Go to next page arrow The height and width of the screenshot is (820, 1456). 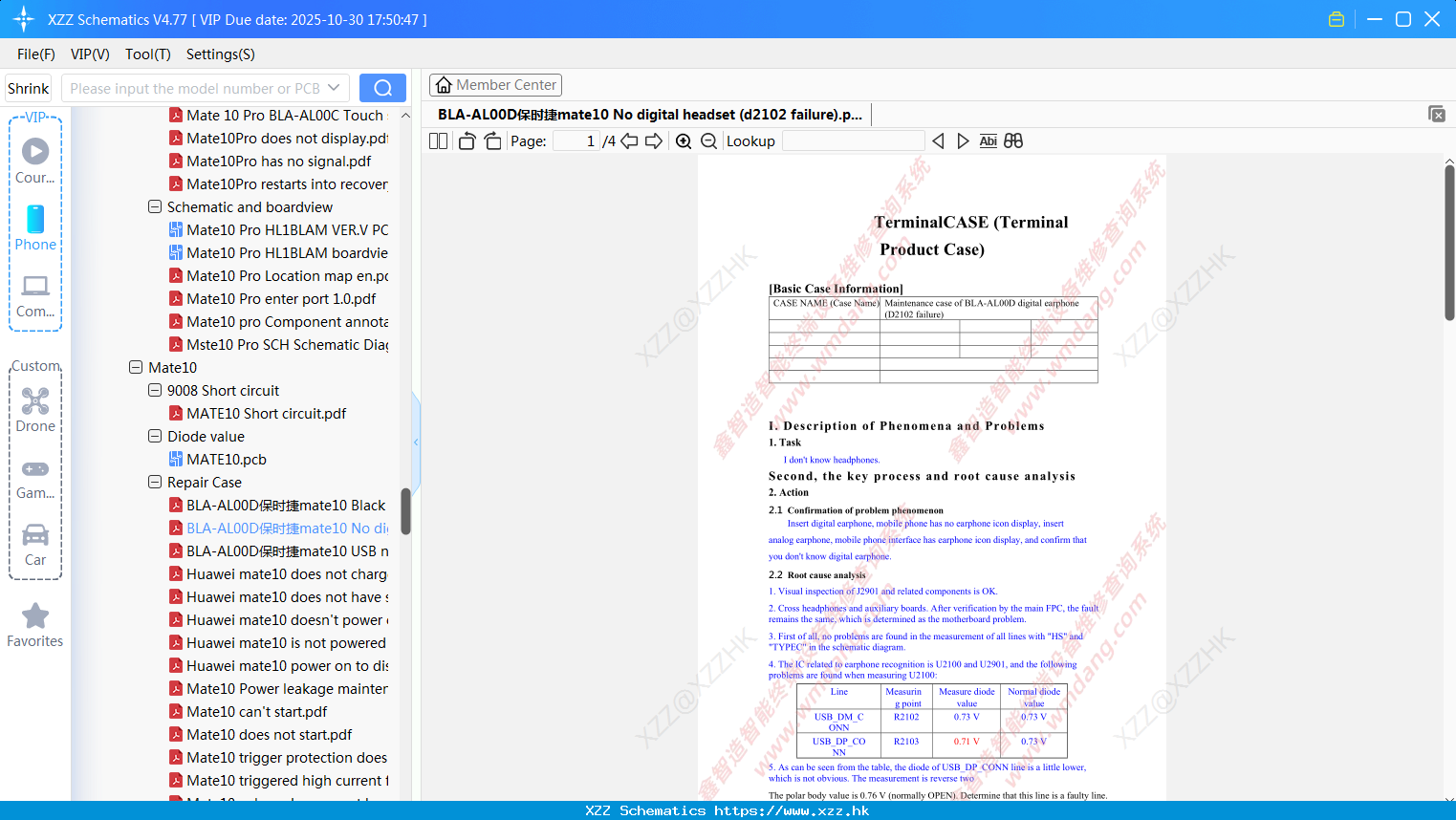coord(654,140)
